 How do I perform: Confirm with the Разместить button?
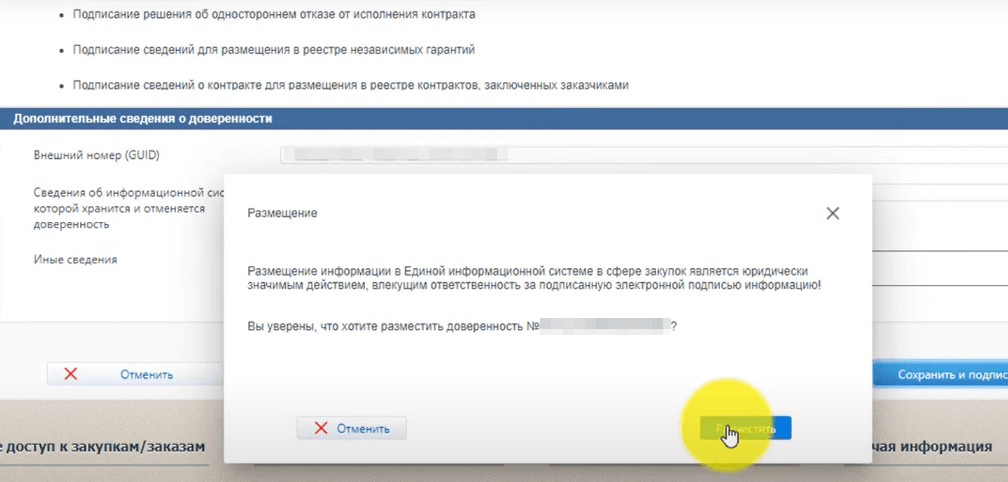[746, 428]
